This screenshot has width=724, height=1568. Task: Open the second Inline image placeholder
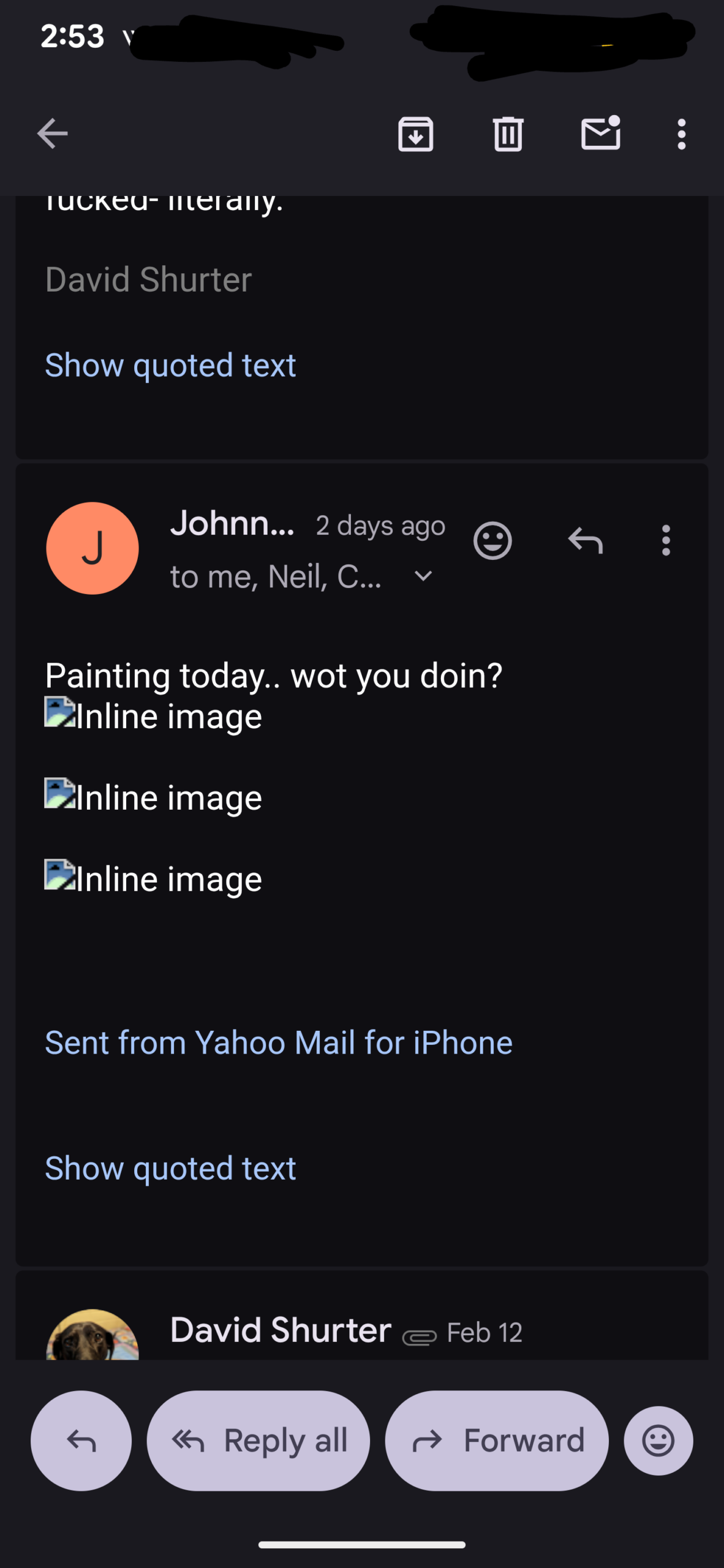pos(153,797)
